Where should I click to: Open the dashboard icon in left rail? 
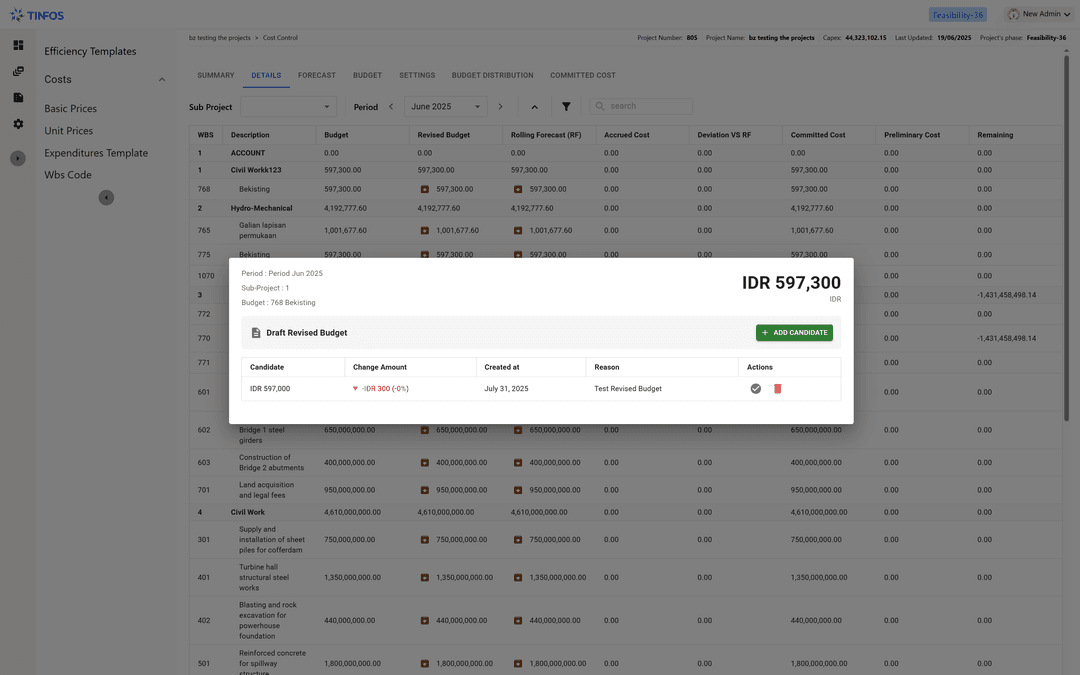18,45
